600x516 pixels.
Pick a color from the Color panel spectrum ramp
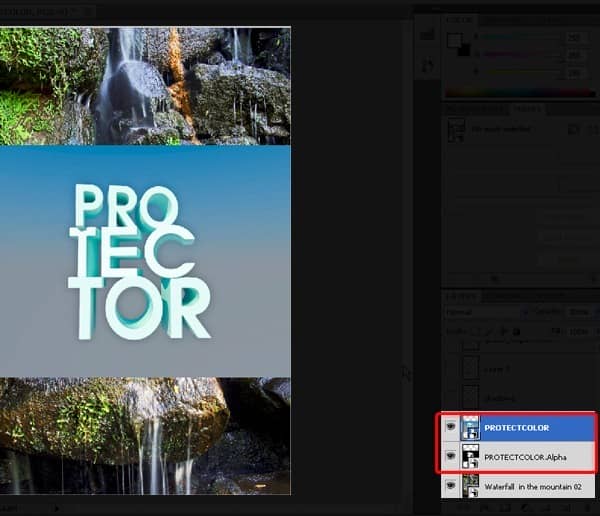point(520,93)
